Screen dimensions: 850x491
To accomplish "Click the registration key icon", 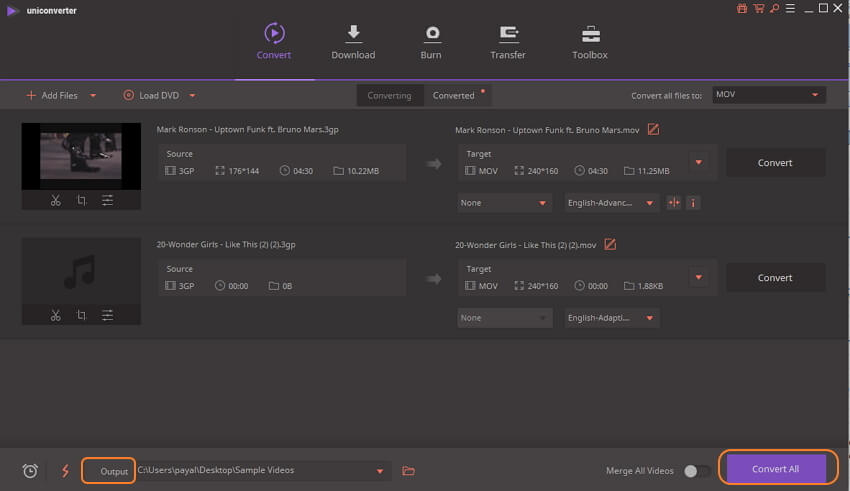I will (x=775, y=8).
